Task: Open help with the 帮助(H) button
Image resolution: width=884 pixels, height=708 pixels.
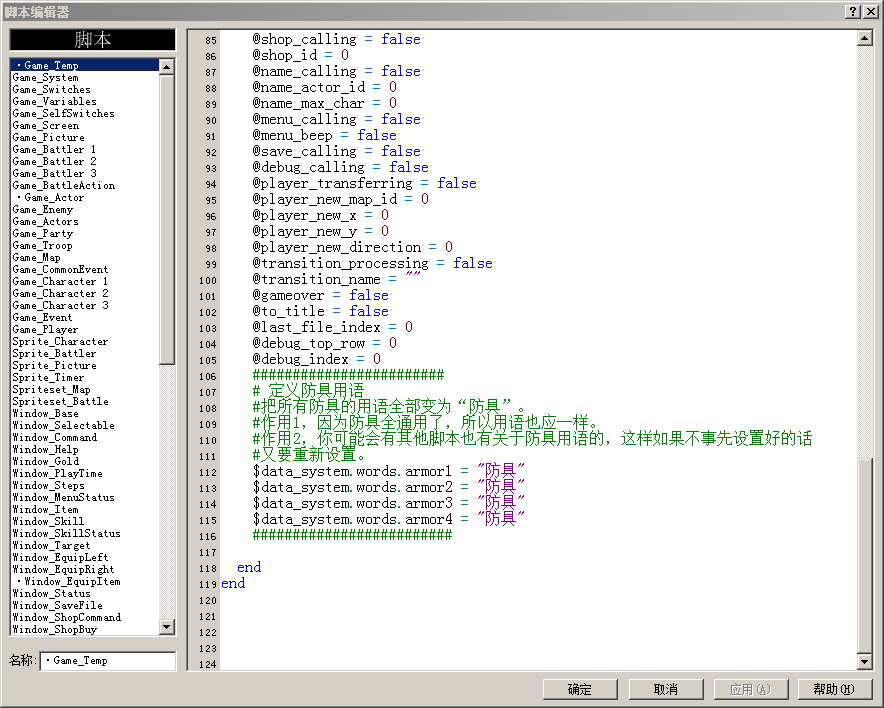Action: [x=834, y=689]
